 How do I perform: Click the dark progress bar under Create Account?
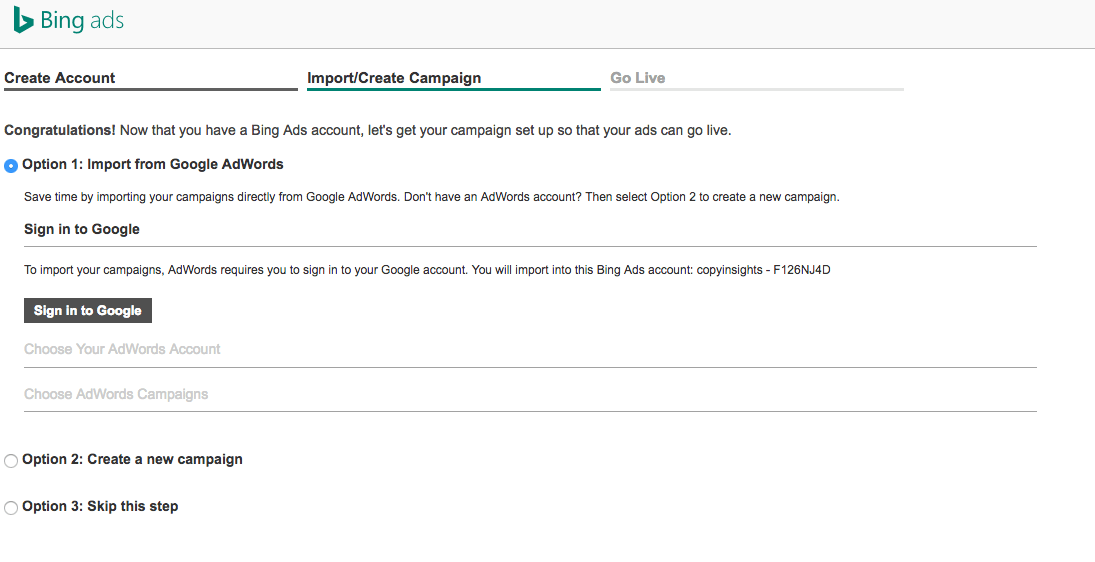151,89
